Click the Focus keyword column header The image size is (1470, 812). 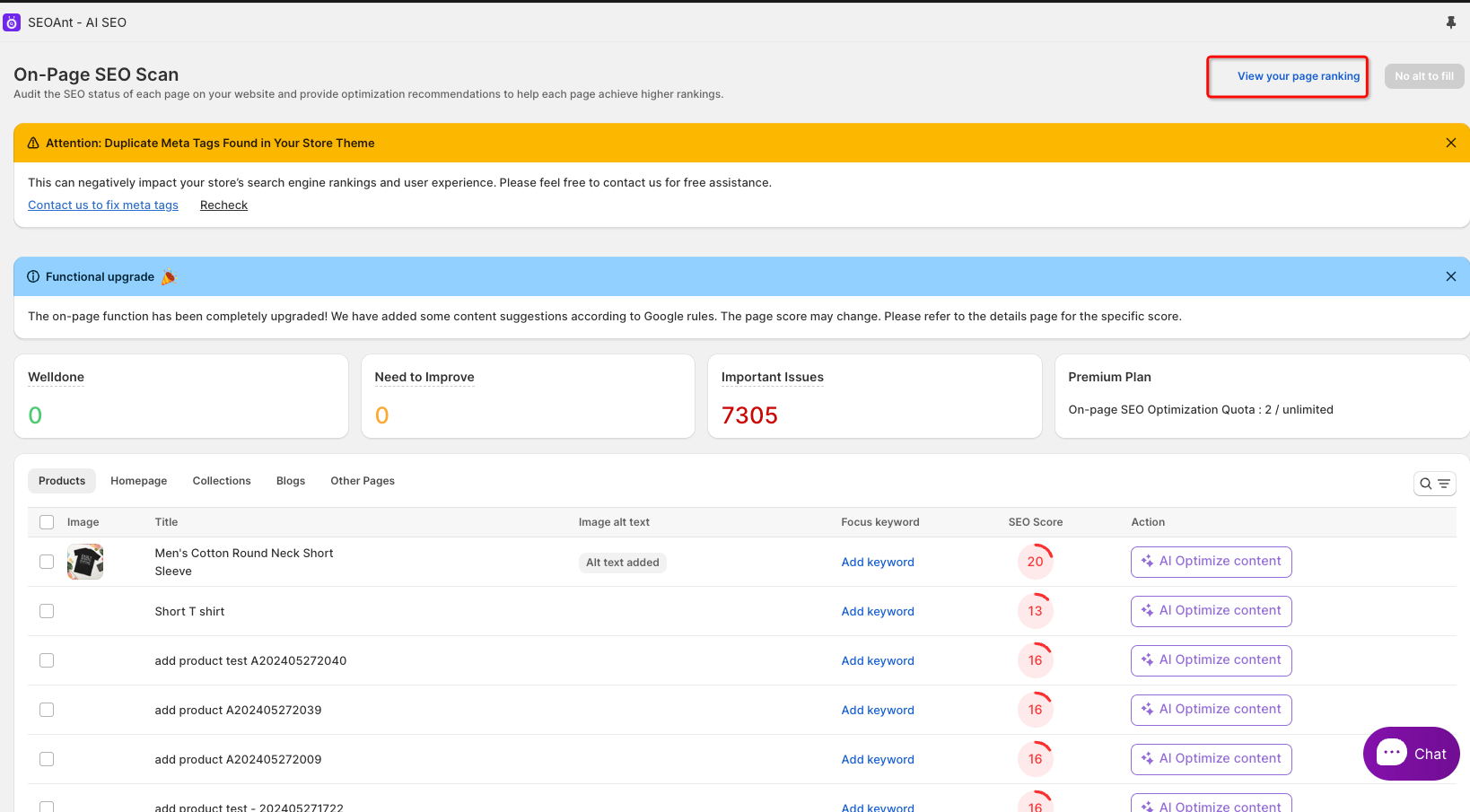[880, 522]
